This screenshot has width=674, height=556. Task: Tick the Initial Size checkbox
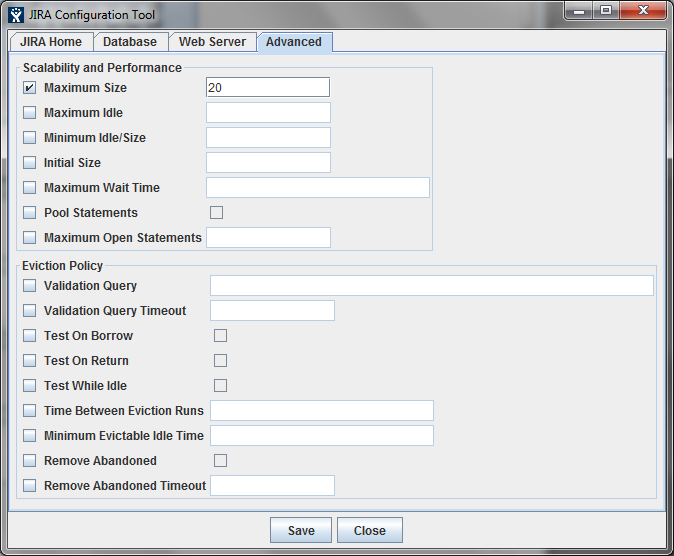click(29, 163)
